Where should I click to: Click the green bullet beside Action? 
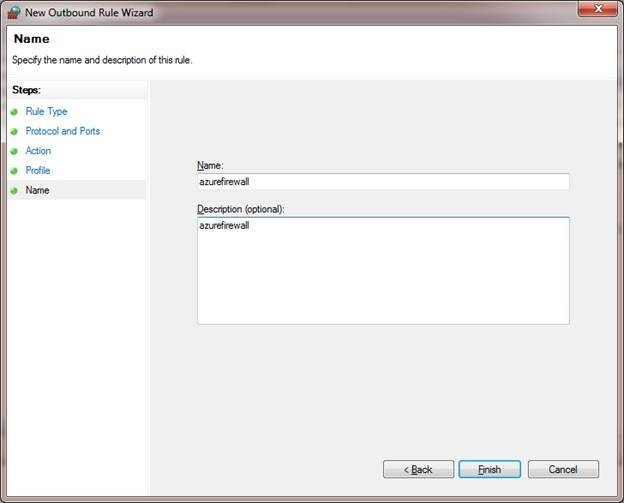click(x=14, y=151)
